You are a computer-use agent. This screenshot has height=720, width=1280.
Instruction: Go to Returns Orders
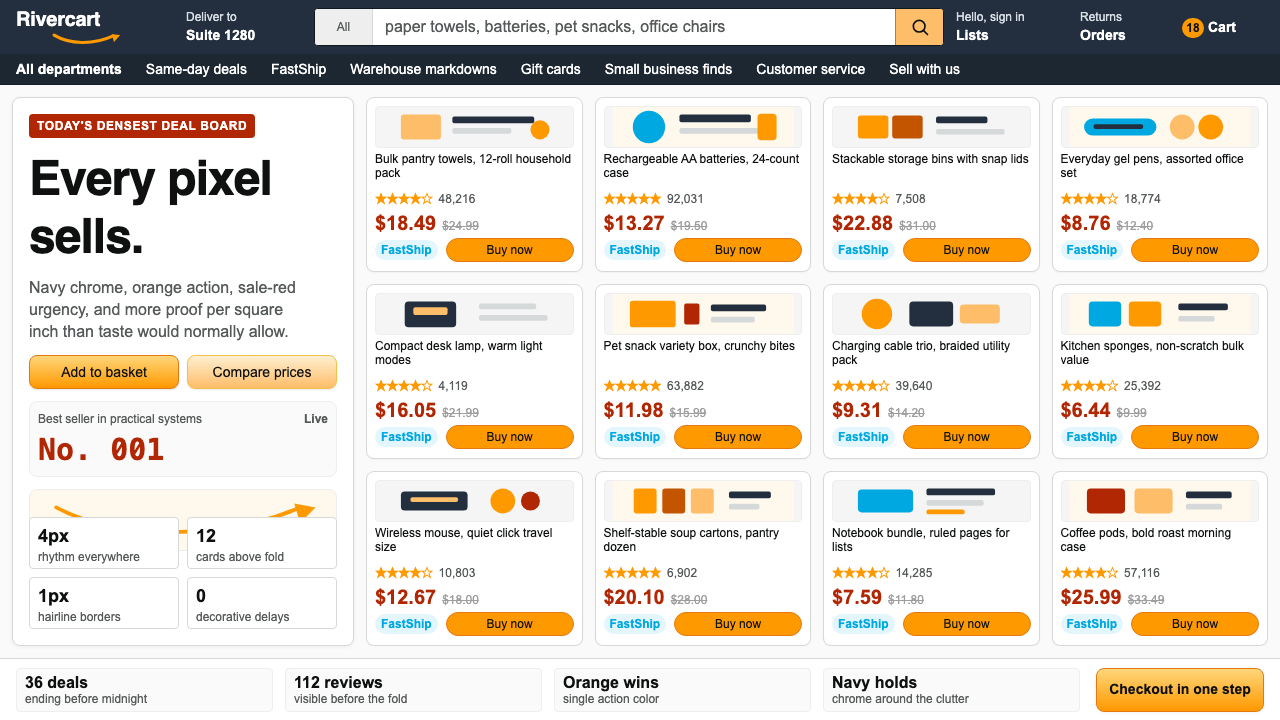1102,27
